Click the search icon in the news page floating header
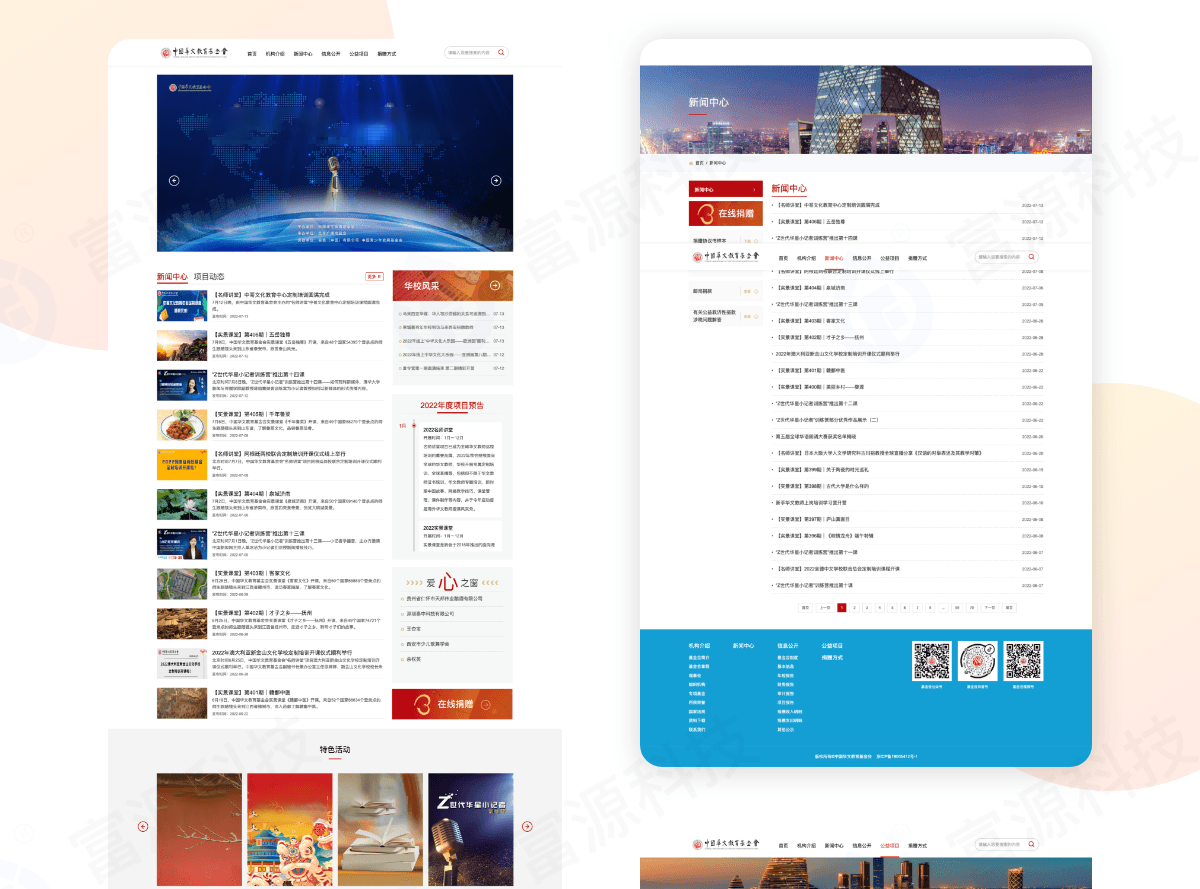 click(x=1032, y=257)
